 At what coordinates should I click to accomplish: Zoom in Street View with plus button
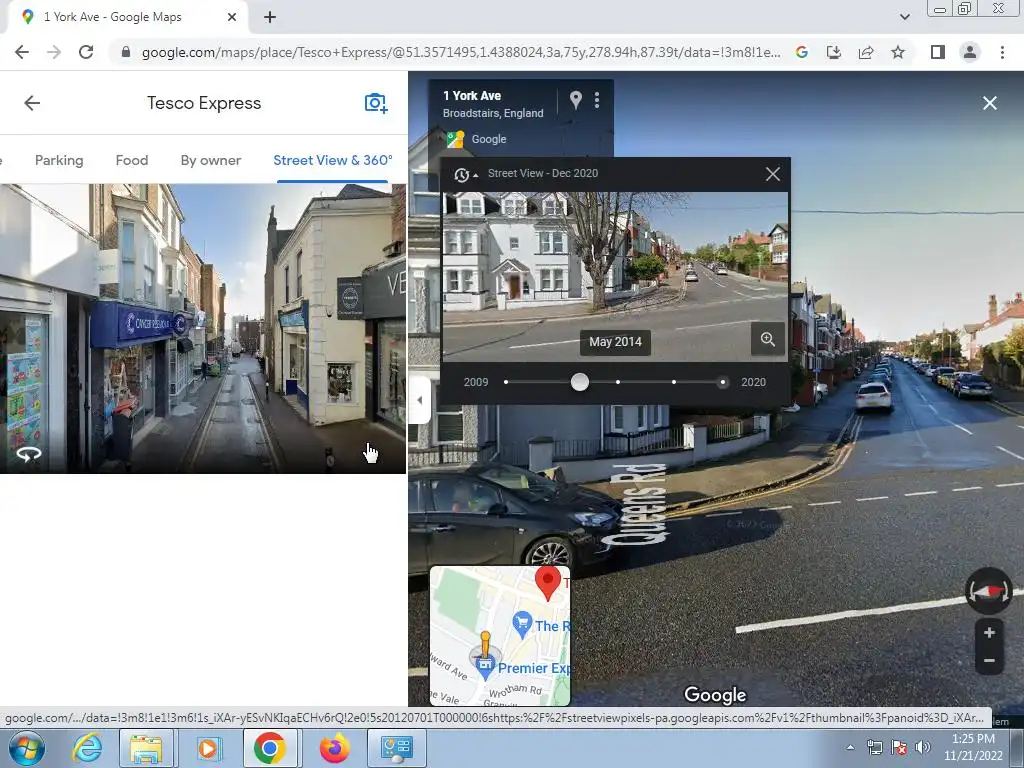pyautogui.click(x=989, y=633)
